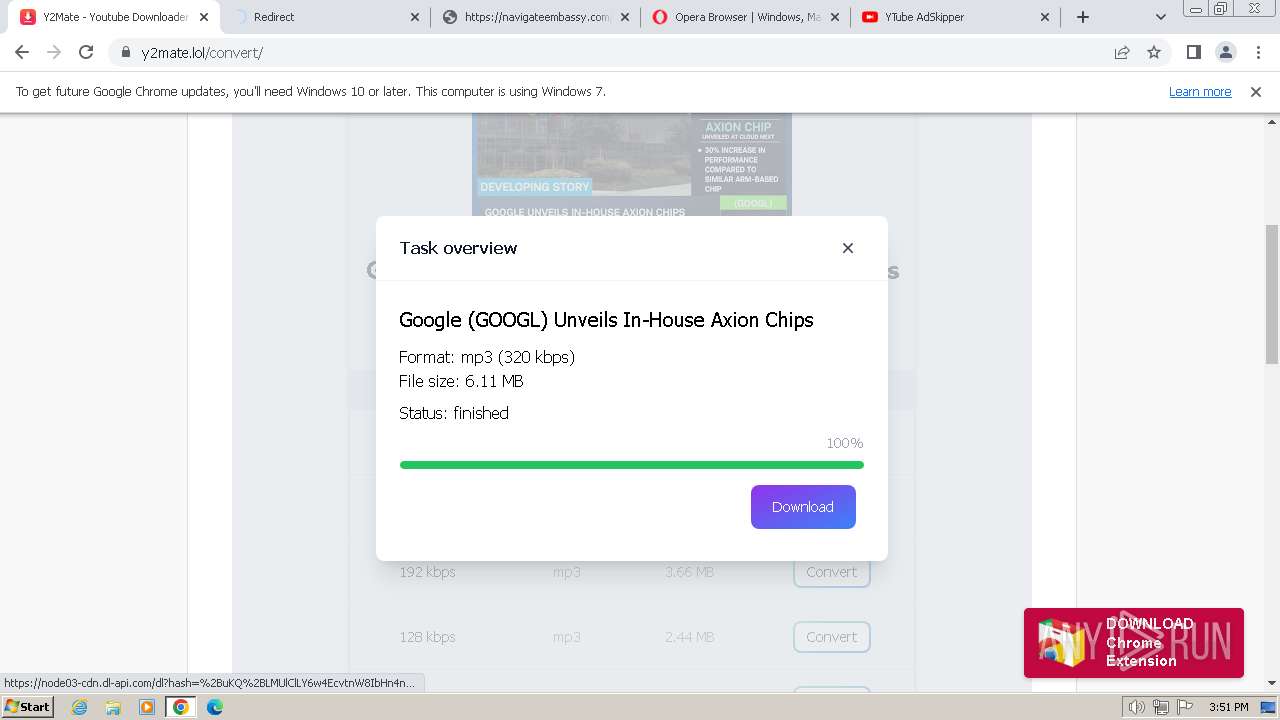Go back to the previous page
Screen dimensions: 1280x720
click(22, 53)
